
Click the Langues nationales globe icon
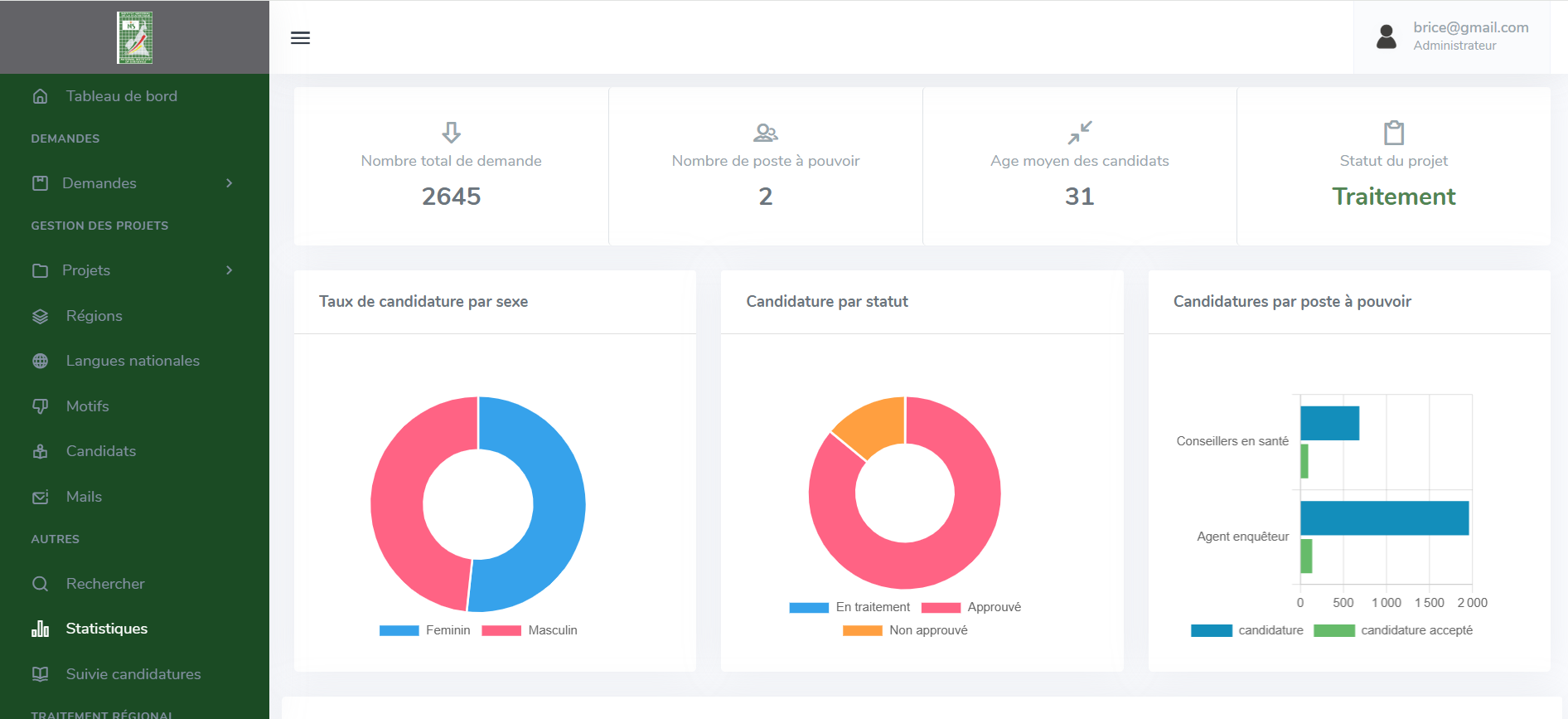click(x=40, y=361)
